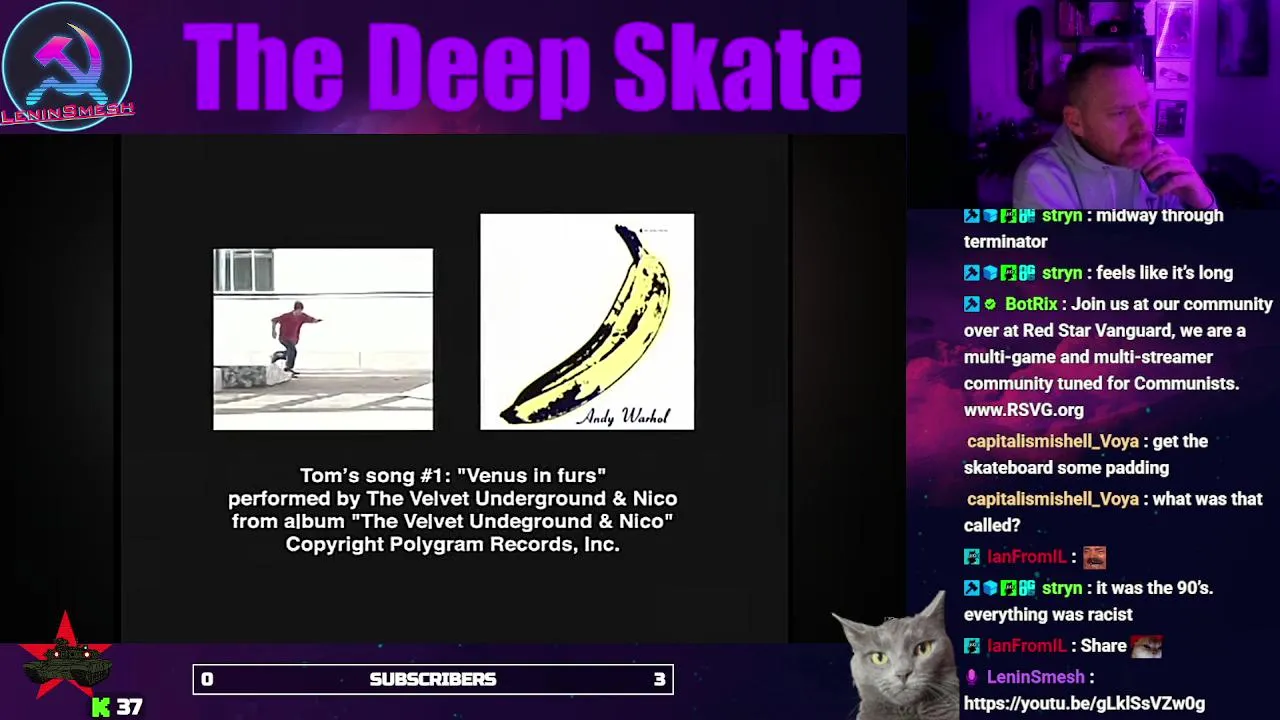
Task: Click the BotRix username in chat
Action: (x=1030, y=304)
